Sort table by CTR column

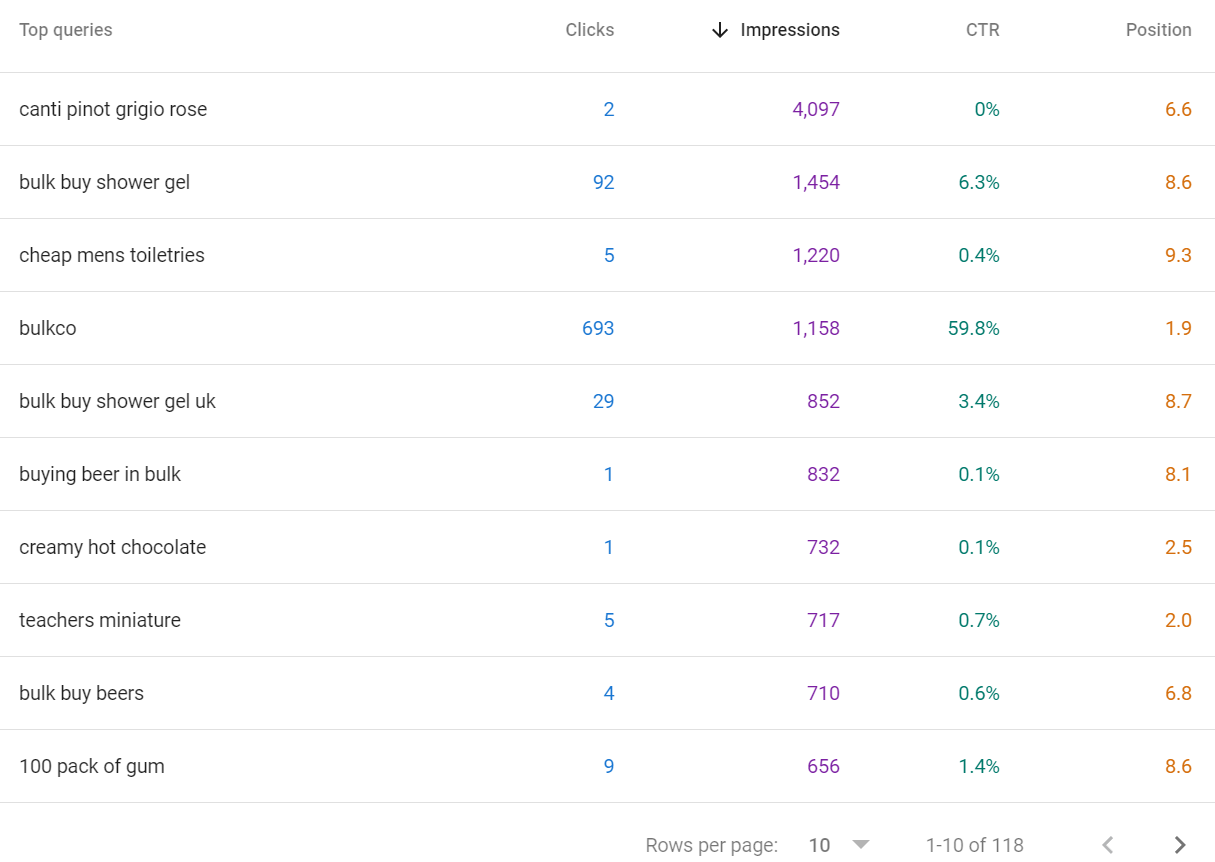pos(982,30)
